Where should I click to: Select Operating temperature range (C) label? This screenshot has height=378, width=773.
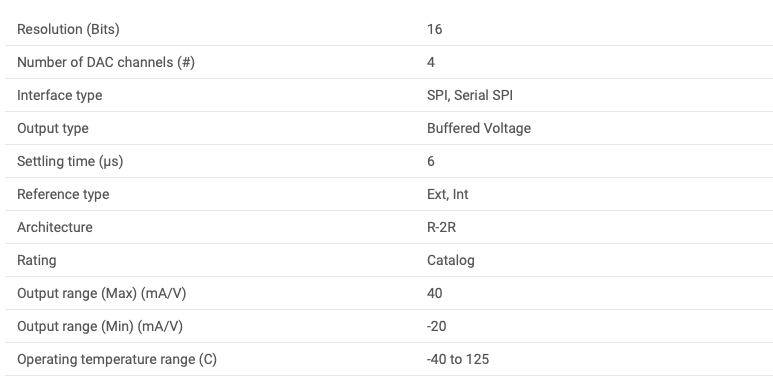coord(117,359)
